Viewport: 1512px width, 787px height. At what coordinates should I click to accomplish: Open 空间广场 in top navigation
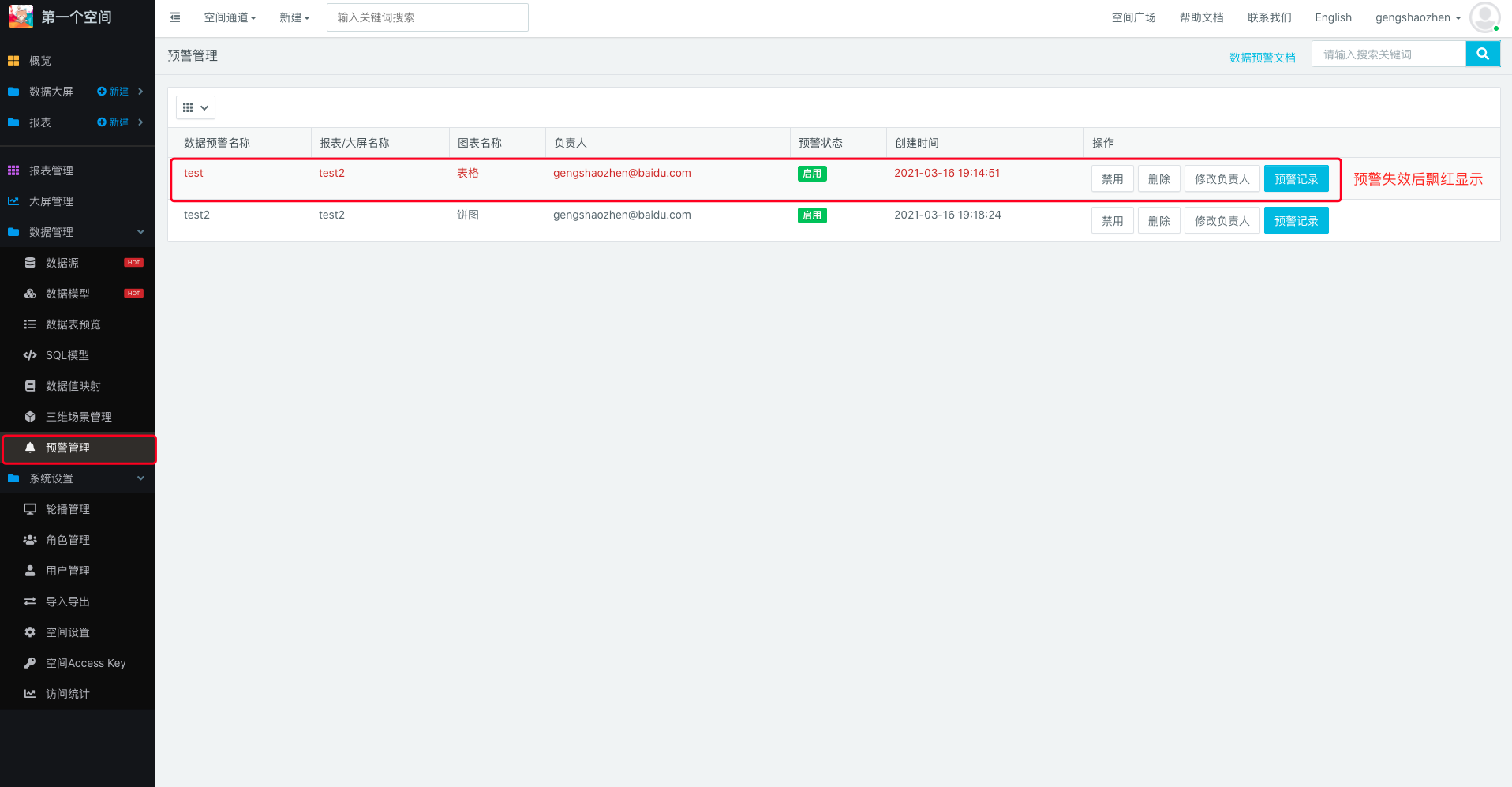coord(1133,17)
